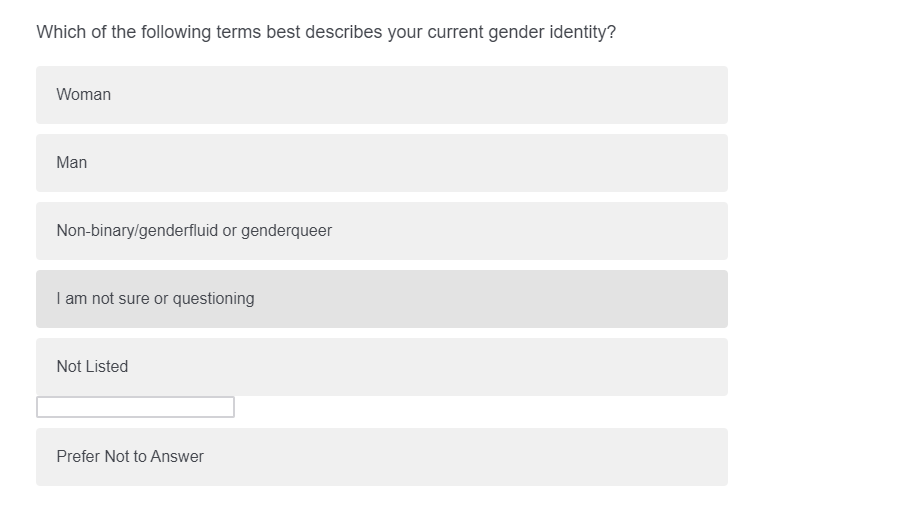
Task: Click the word "questioning" in the fourth option
Action: (214, 299)
